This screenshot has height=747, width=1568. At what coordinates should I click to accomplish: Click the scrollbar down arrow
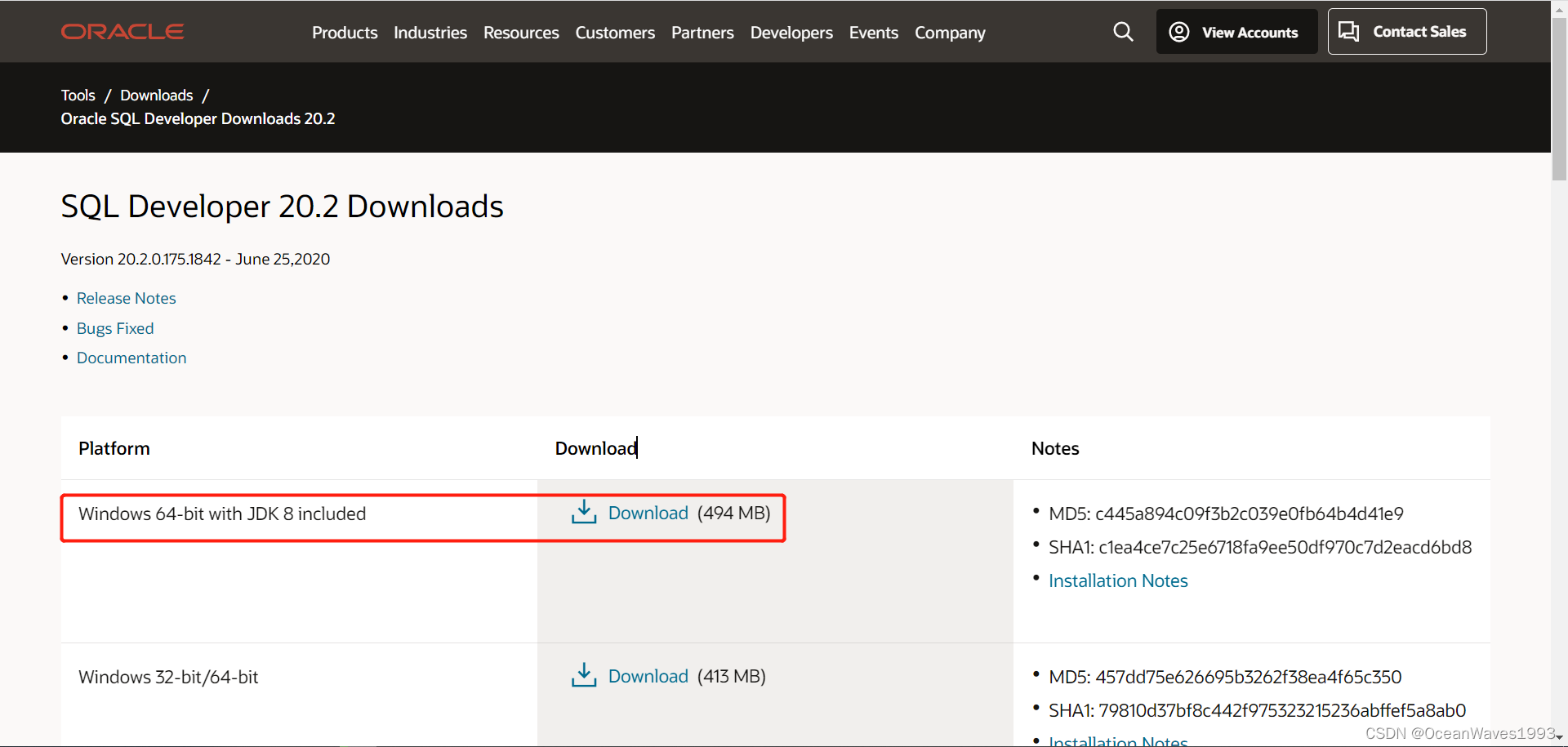pyautogui.click(x=1559, y=737)
